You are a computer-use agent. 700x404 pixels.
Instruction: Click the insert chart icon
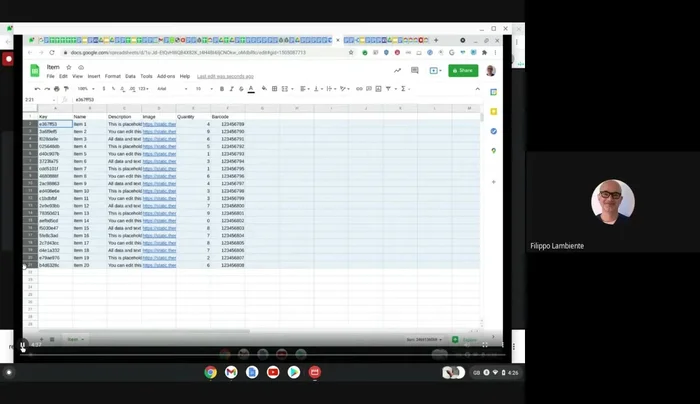tap(378, 89)
